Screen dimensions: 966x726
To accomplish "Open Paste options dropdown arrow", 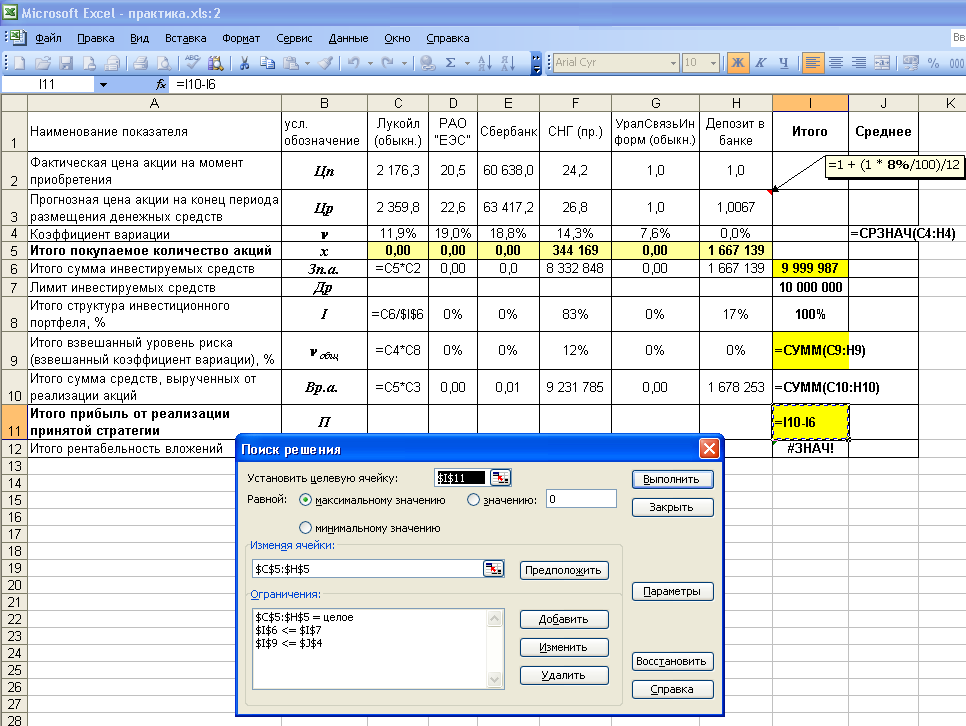I will coord(307,63).
